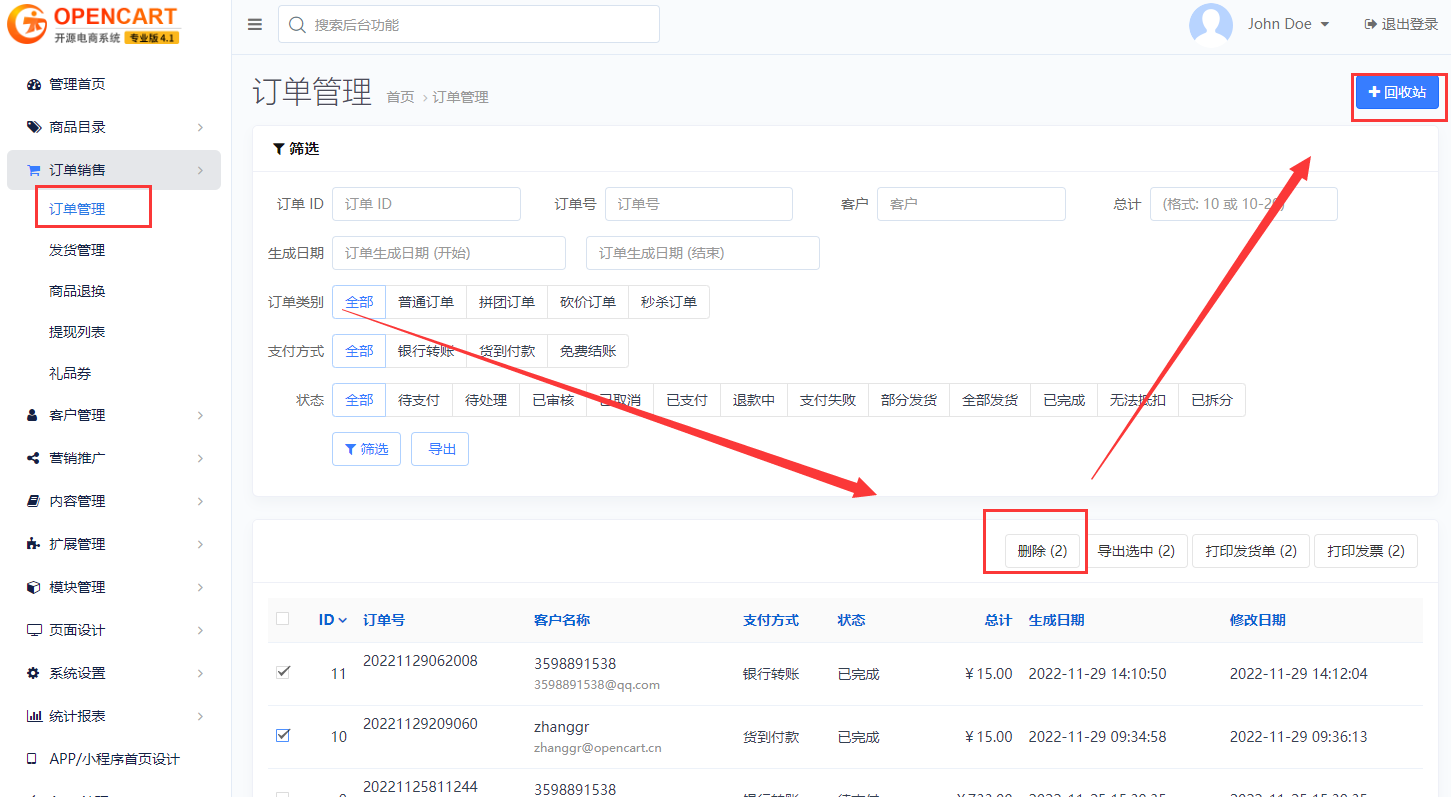This screenshot has width=1451, height=797.
Task: Click the OpenCart logo
Action: point(93,25)
